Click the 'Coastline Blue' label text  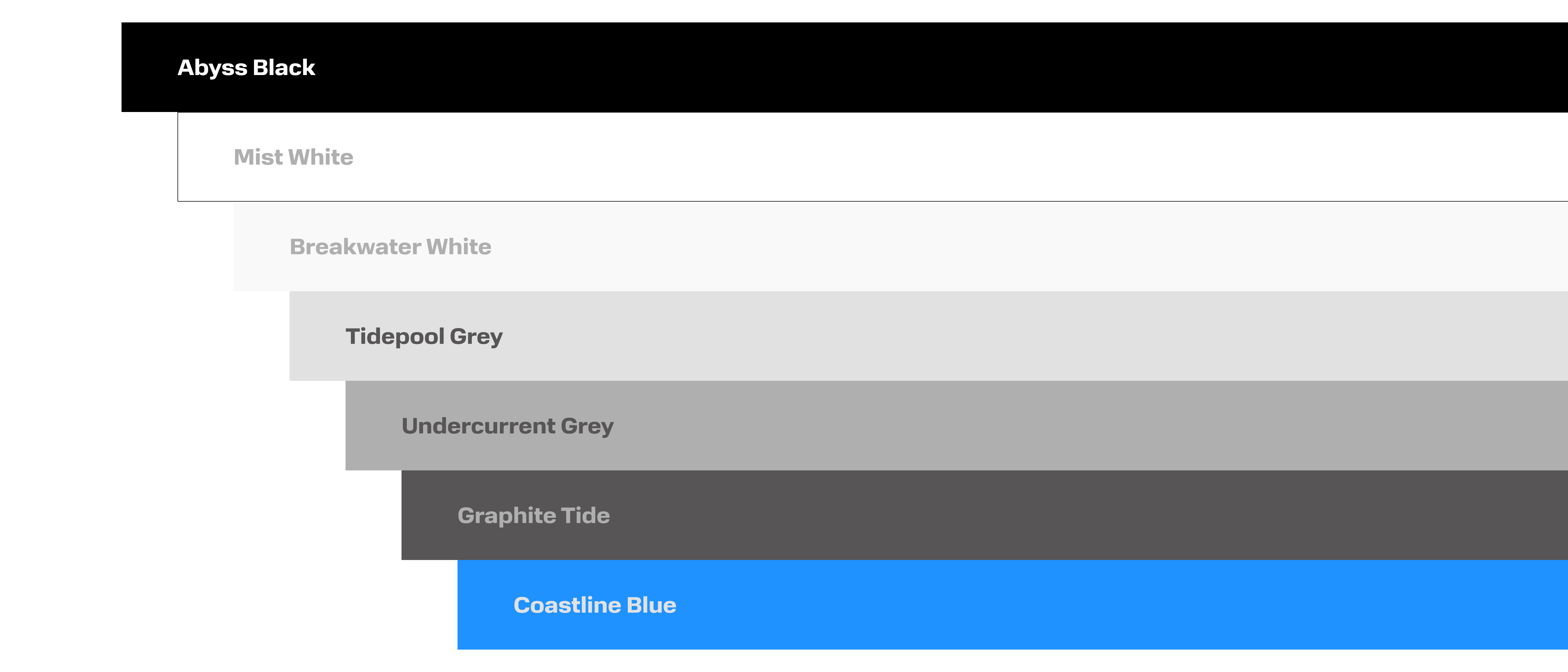(x=595, y=605)
